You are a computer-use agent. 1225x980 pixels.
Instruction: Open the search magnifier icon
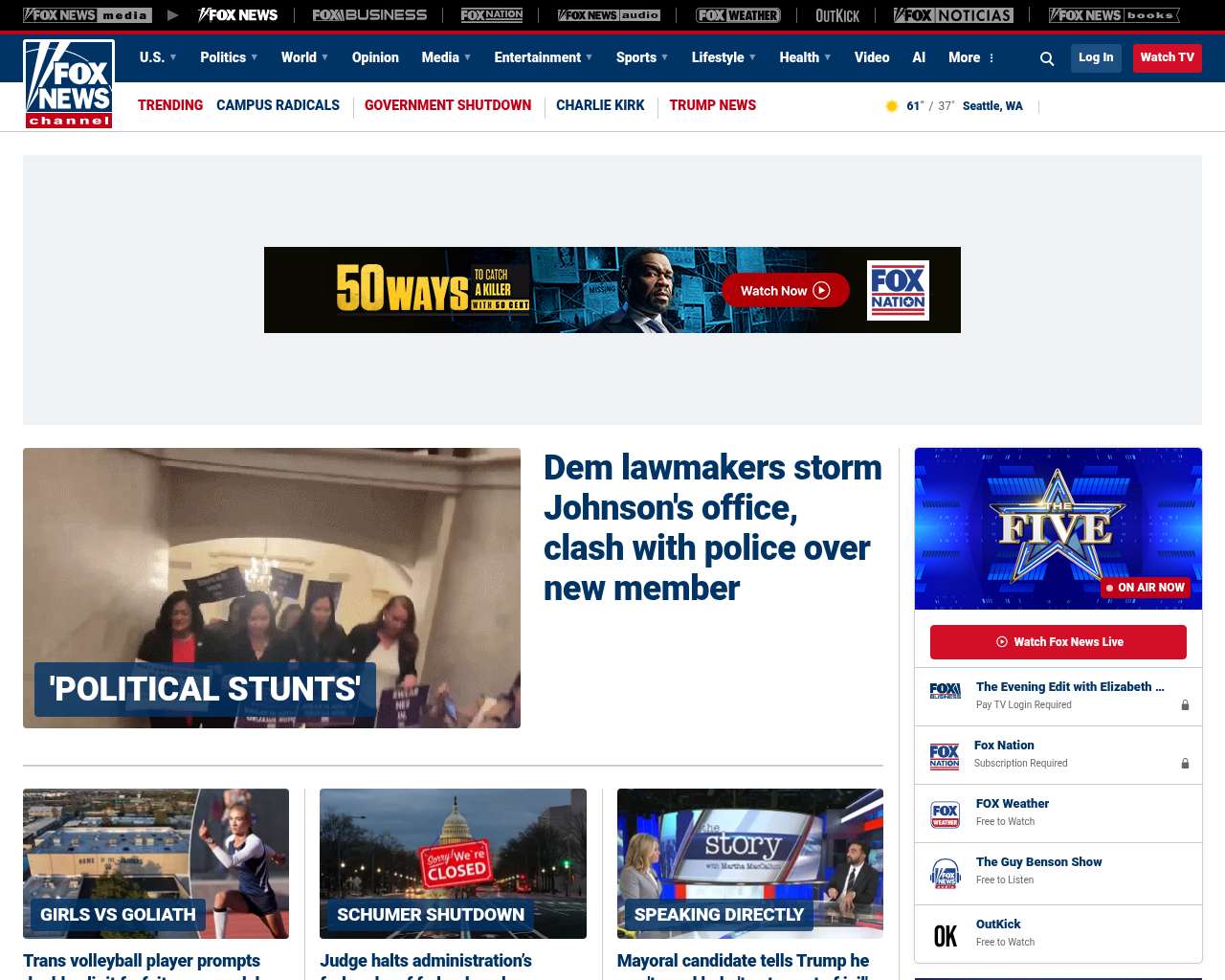1047,58
